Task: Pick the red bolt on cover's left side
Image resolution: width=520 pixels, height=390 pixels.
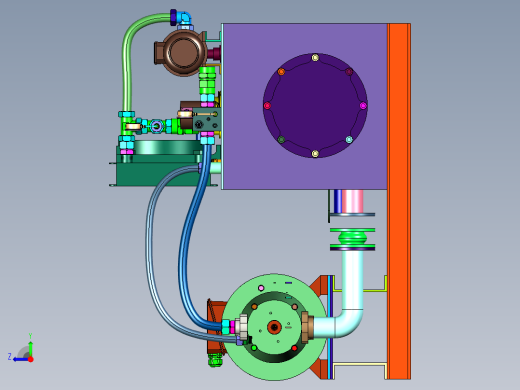Action: pos(267,106)
